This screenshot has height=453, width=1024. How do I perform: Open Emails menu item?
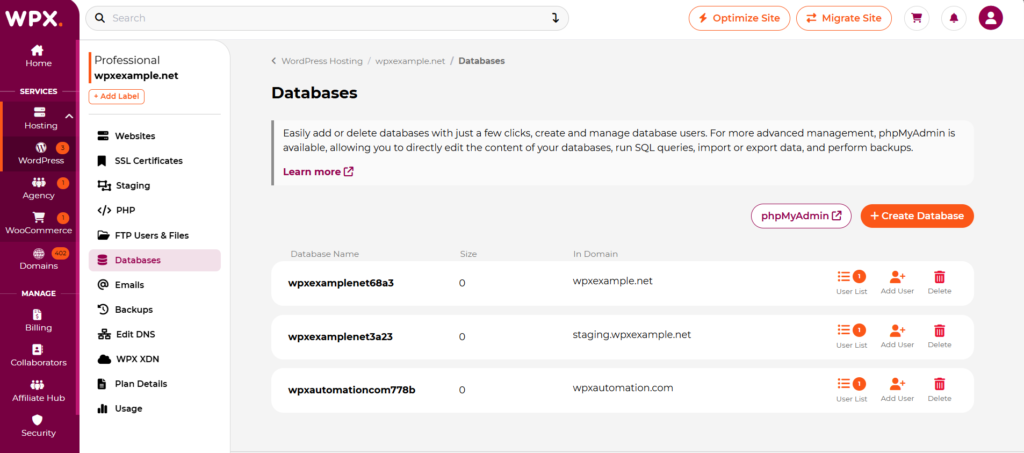(x=155, y=285)
